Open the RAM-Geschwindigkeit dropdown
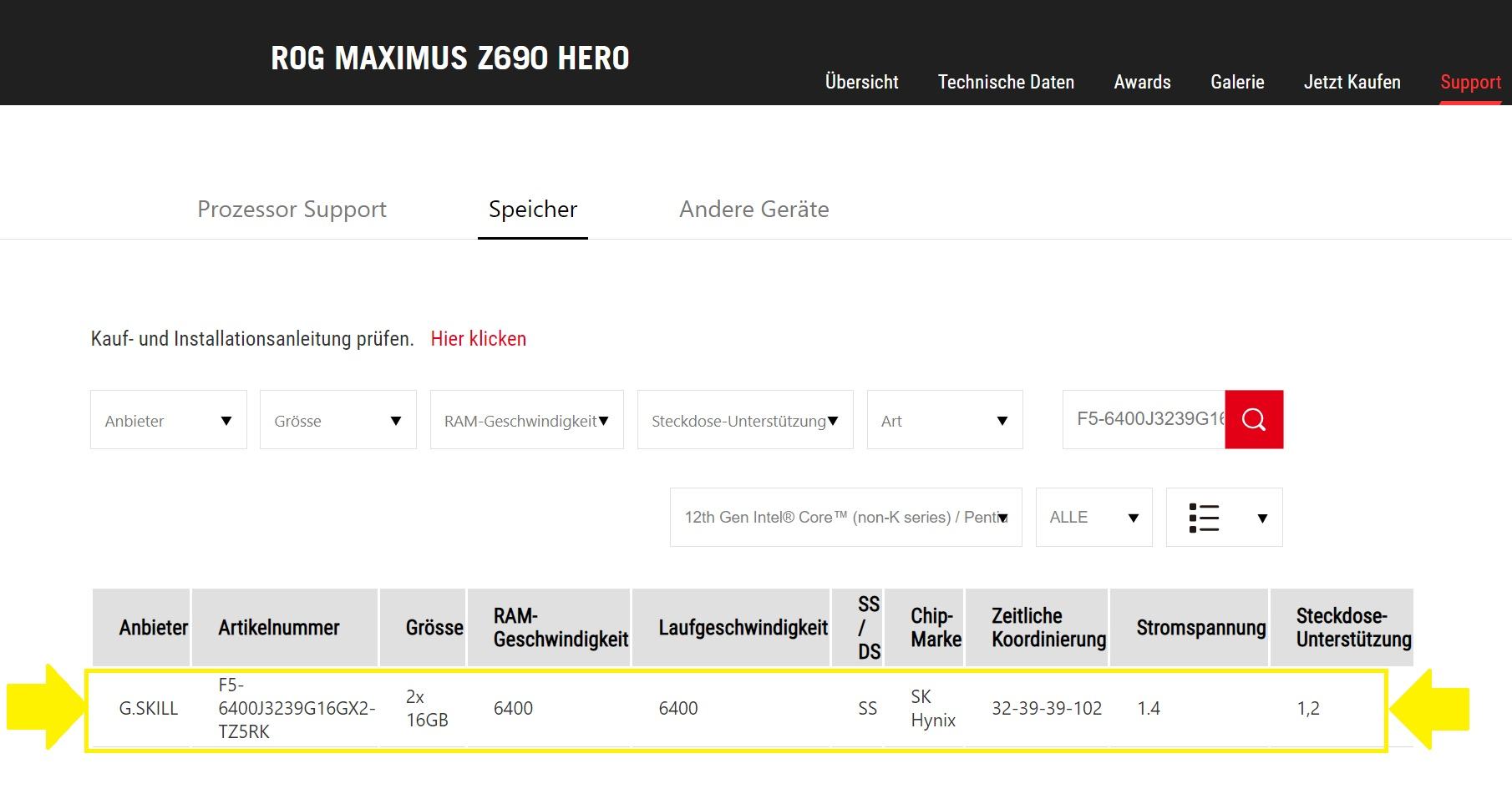 click(x=527, y=420)
